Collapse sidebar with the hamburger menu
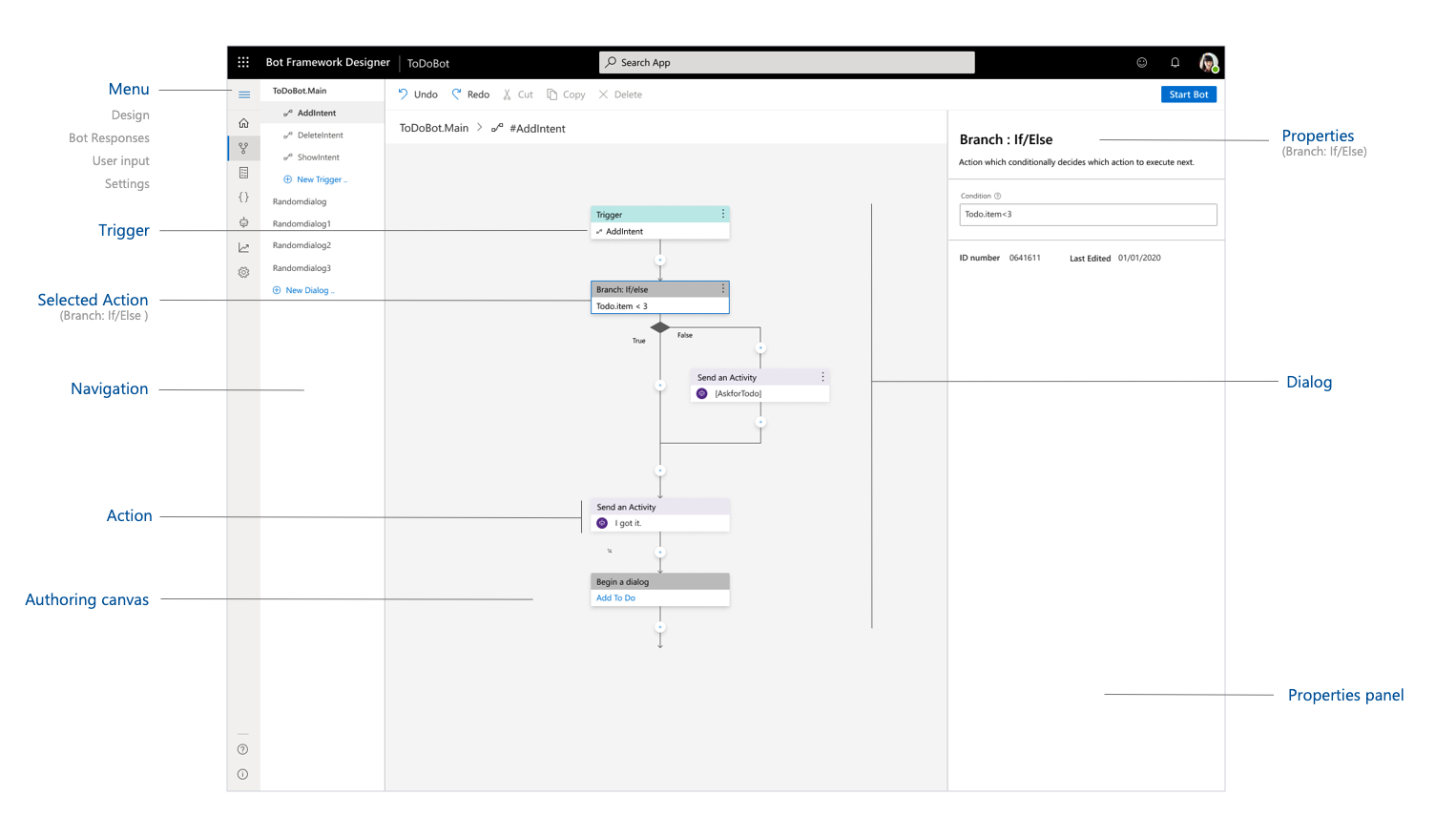The height and width of the screenshot is (837, 1456). (x=243, y=94)
